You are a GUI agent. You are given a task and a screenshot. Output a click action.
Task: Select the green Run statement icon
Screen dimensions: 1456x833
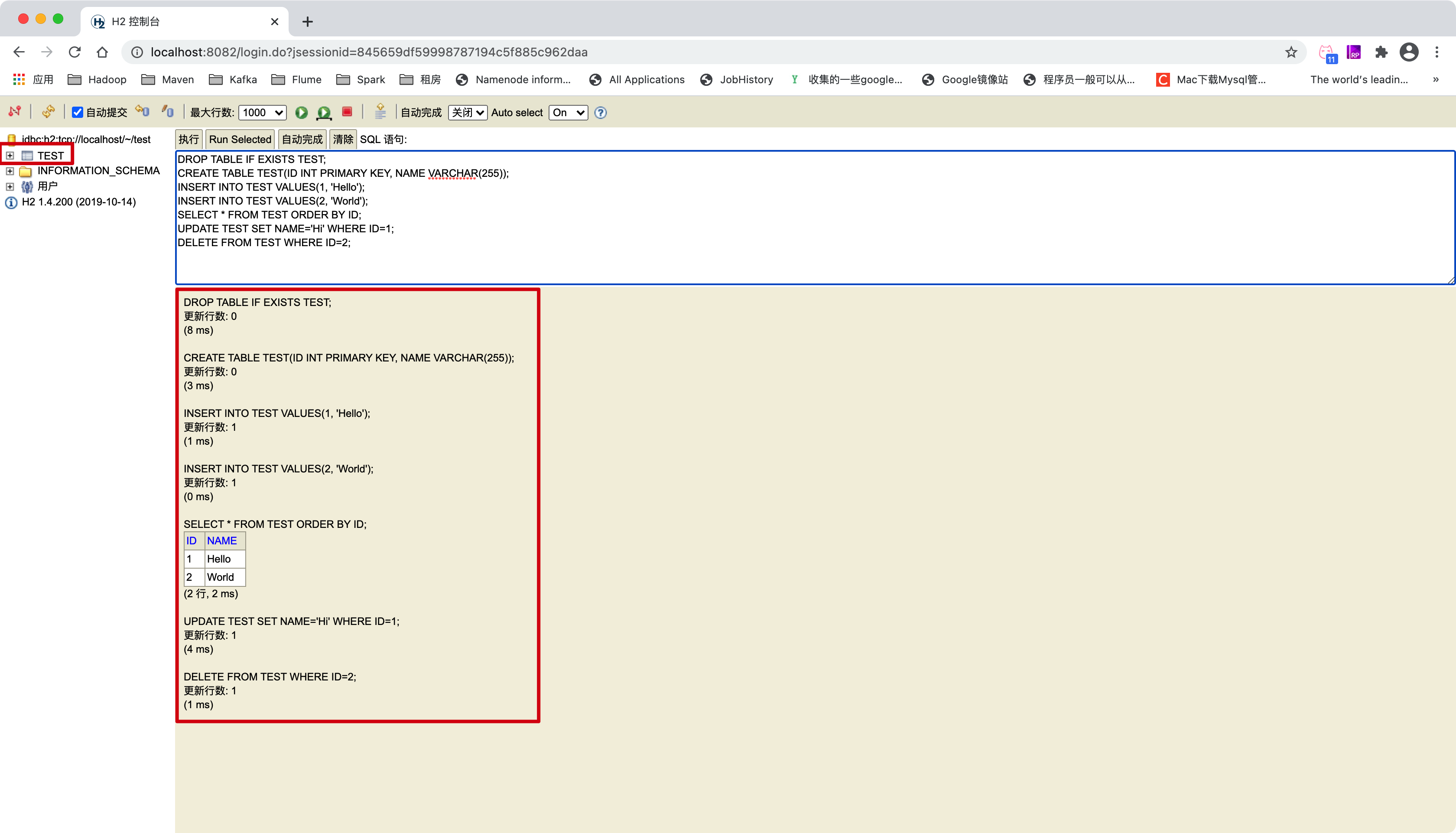click(x=302, y=113)
